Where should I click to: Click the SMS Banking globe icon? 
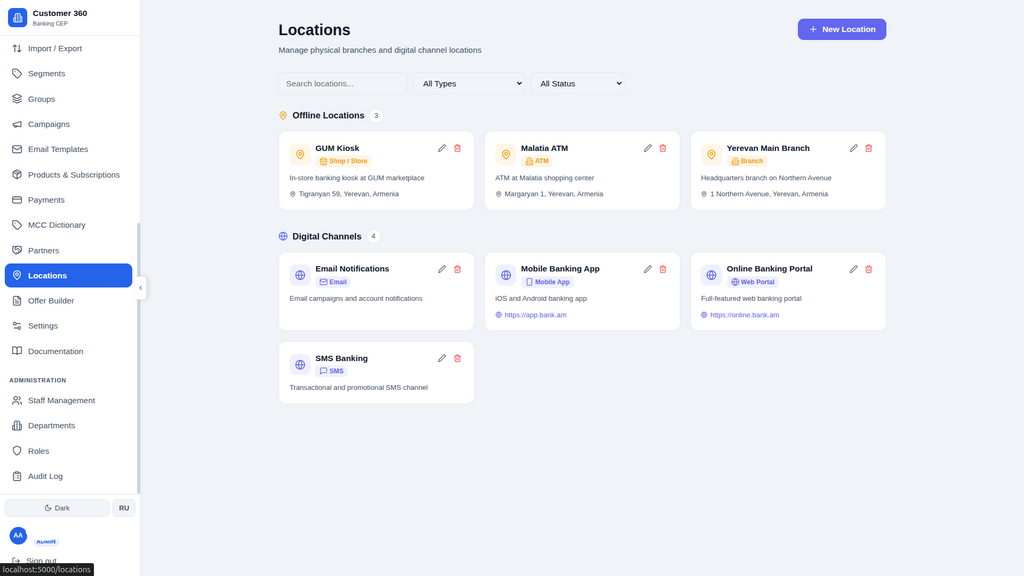pyautogui.click(x=300, y=365)
